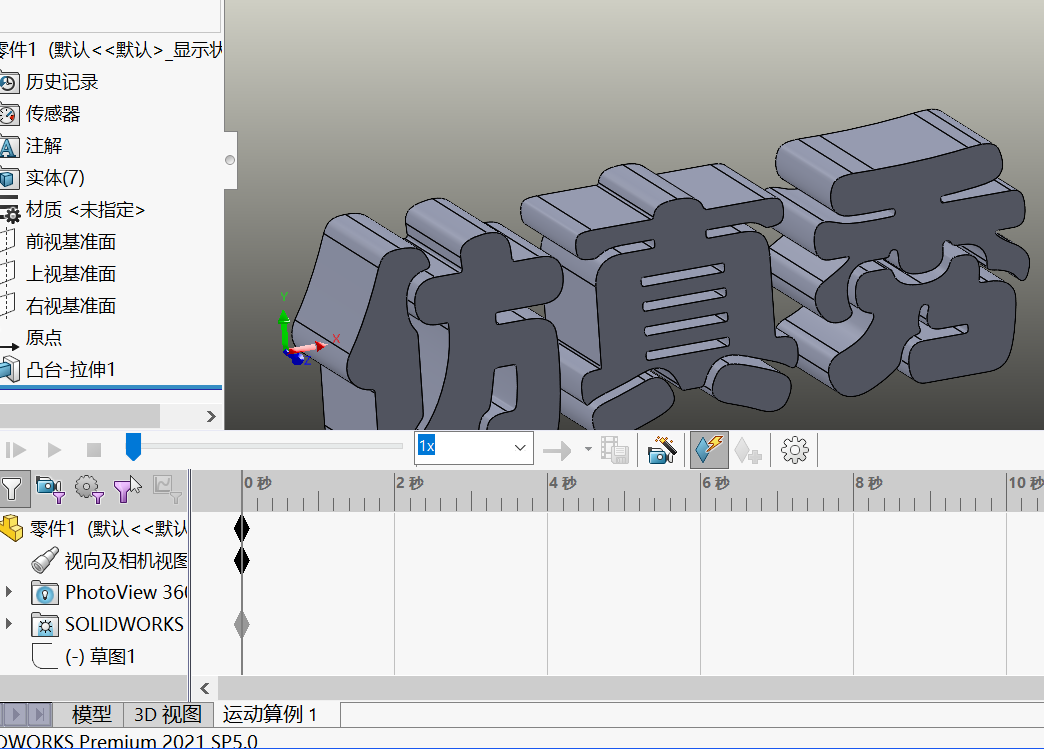Select the Filter Driving icon in MotionManager

(89, 489)
